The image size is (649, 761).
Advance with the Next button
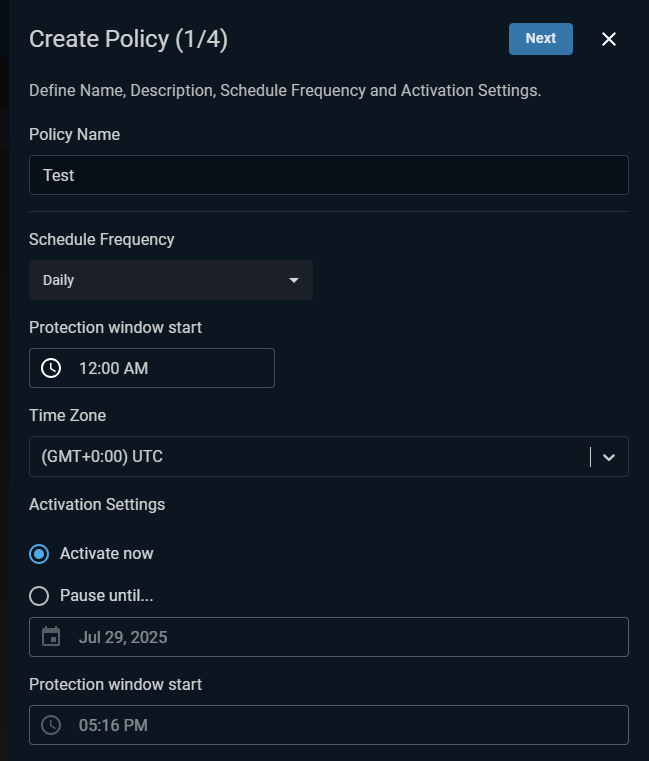[541, 39]
